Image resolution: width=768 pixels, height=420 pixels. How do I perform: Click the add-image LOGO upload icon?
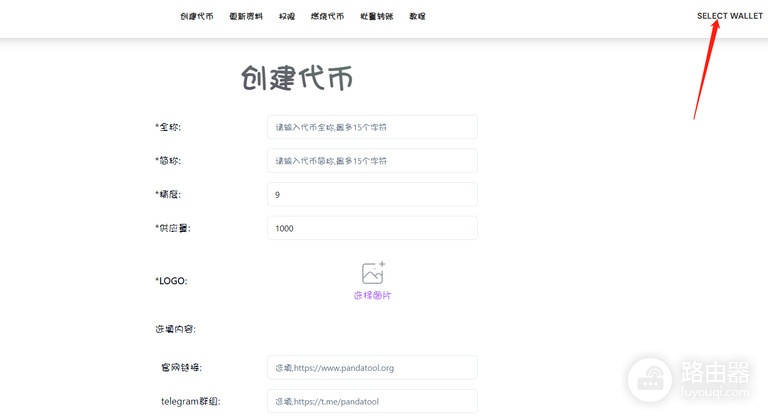coord(373,273)
